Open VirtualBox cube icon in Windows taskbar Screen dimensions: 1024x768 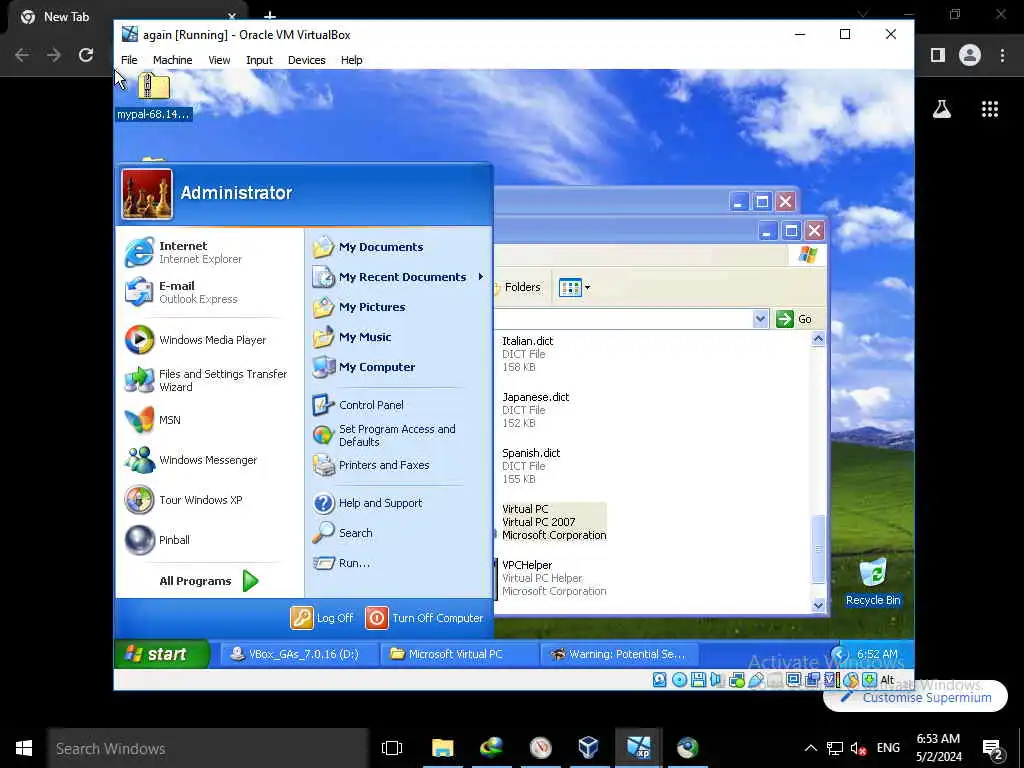point(588,748)
